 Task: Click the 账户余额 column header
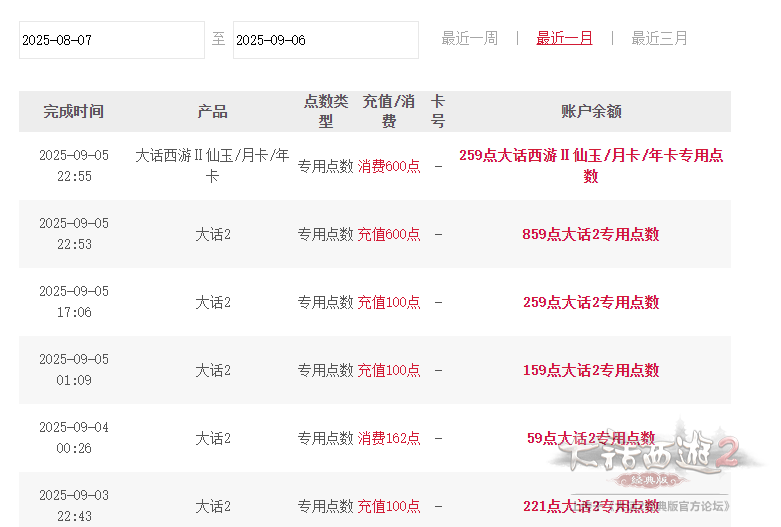click(591, 111)
